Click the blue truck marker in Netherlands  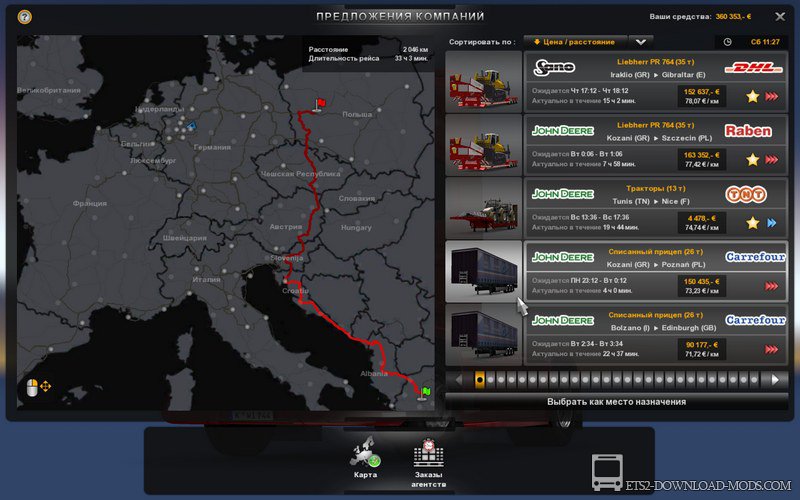pyautogui.click(x=191, y=126)
